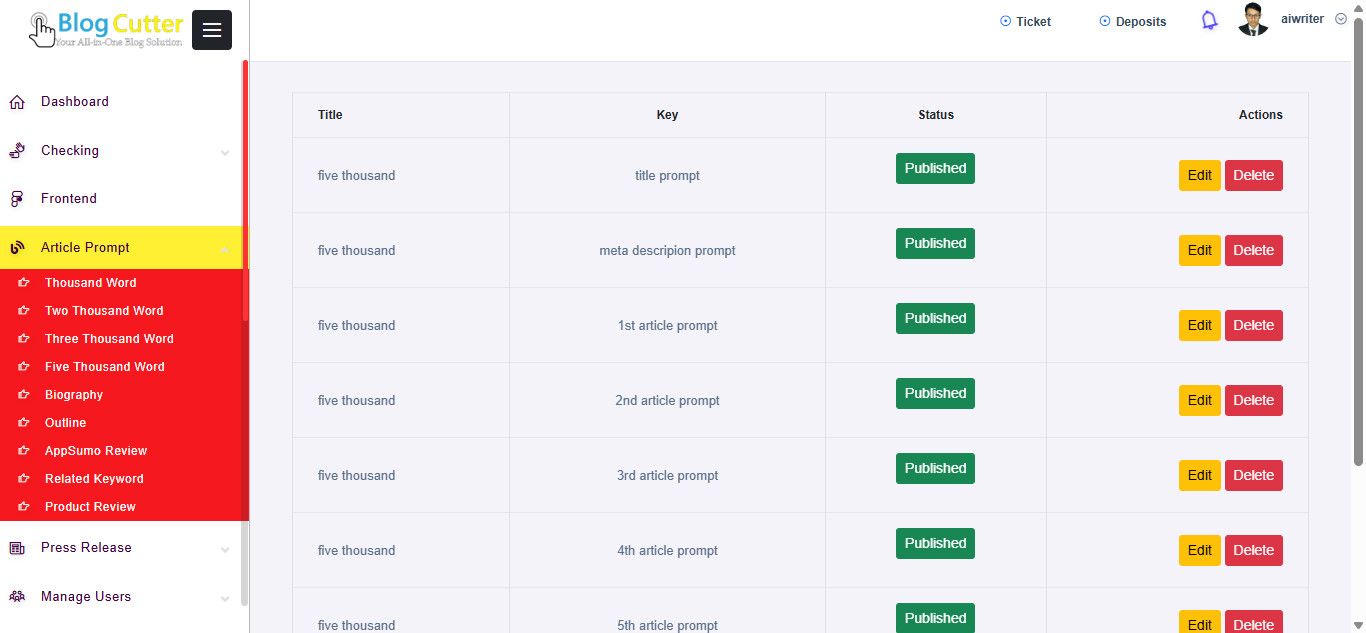Click the hamburger menu toggle button
This screenshot has width=1366, height=633.
[x=211, y=30]
